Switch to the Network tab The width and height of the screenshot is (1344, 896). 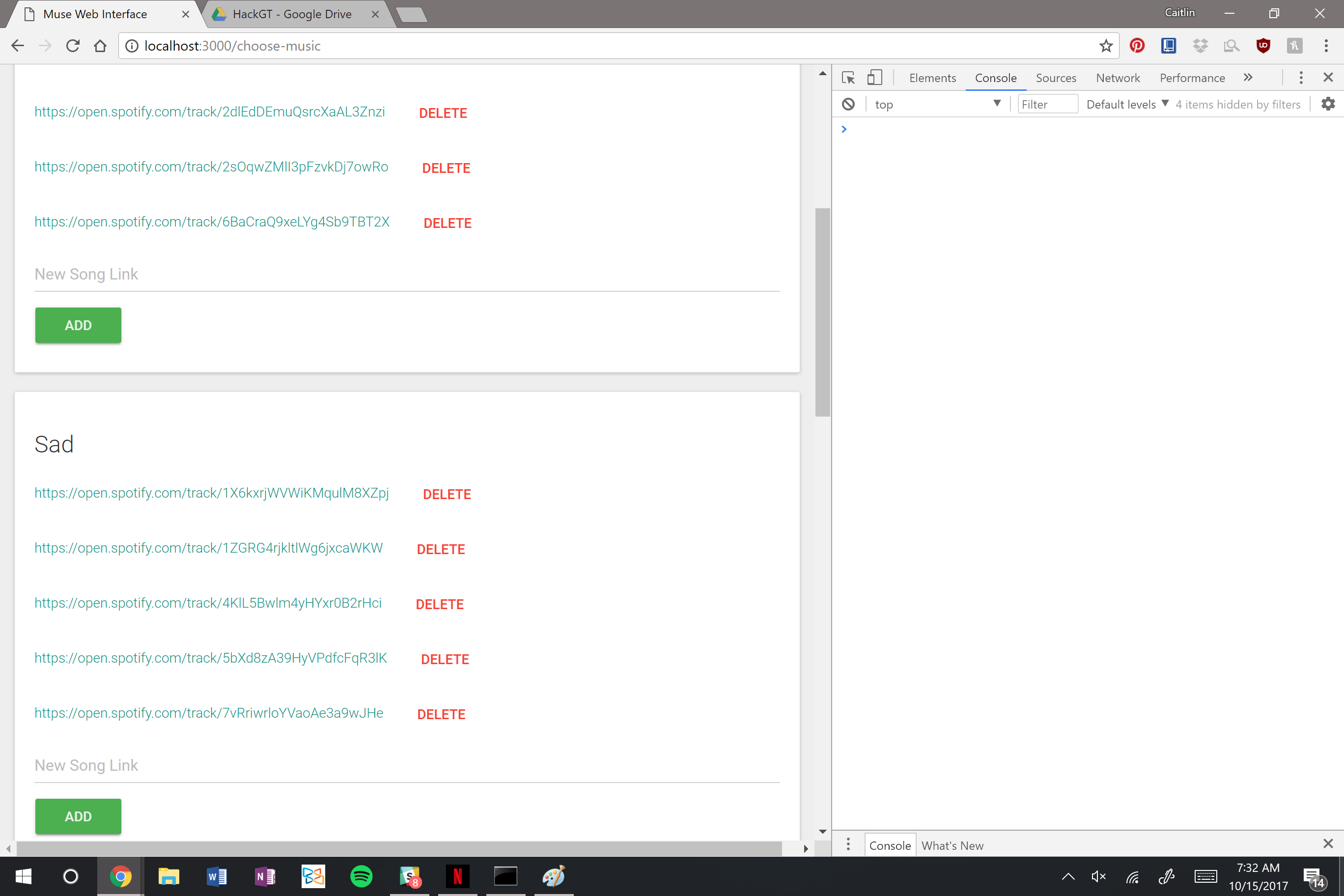[x=1117, y=78]
